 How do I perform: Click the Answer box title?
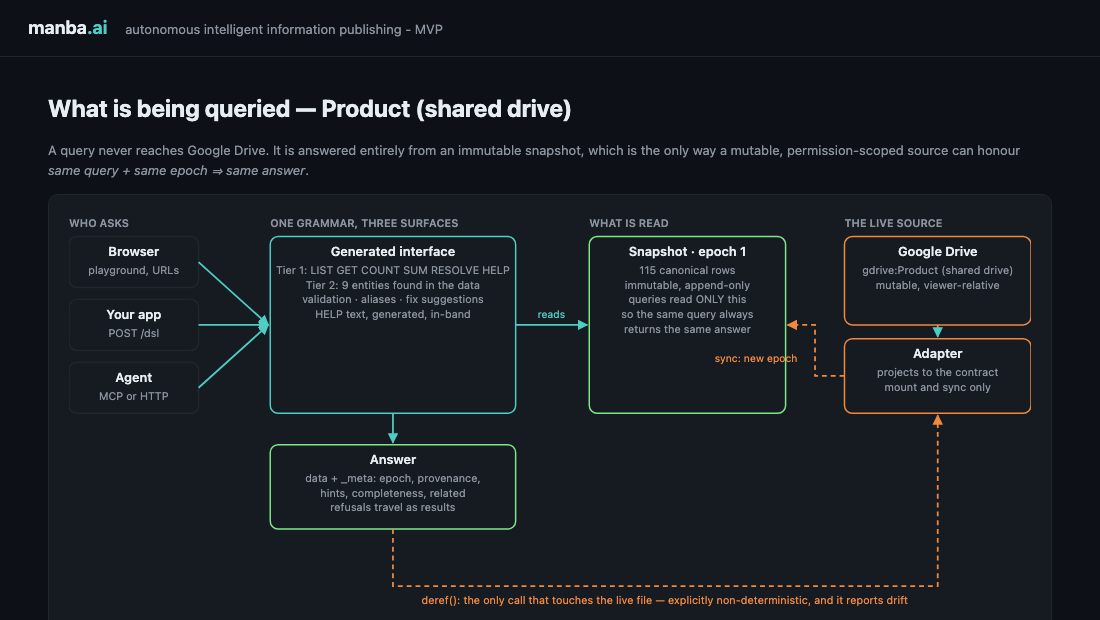pos(393,459)
